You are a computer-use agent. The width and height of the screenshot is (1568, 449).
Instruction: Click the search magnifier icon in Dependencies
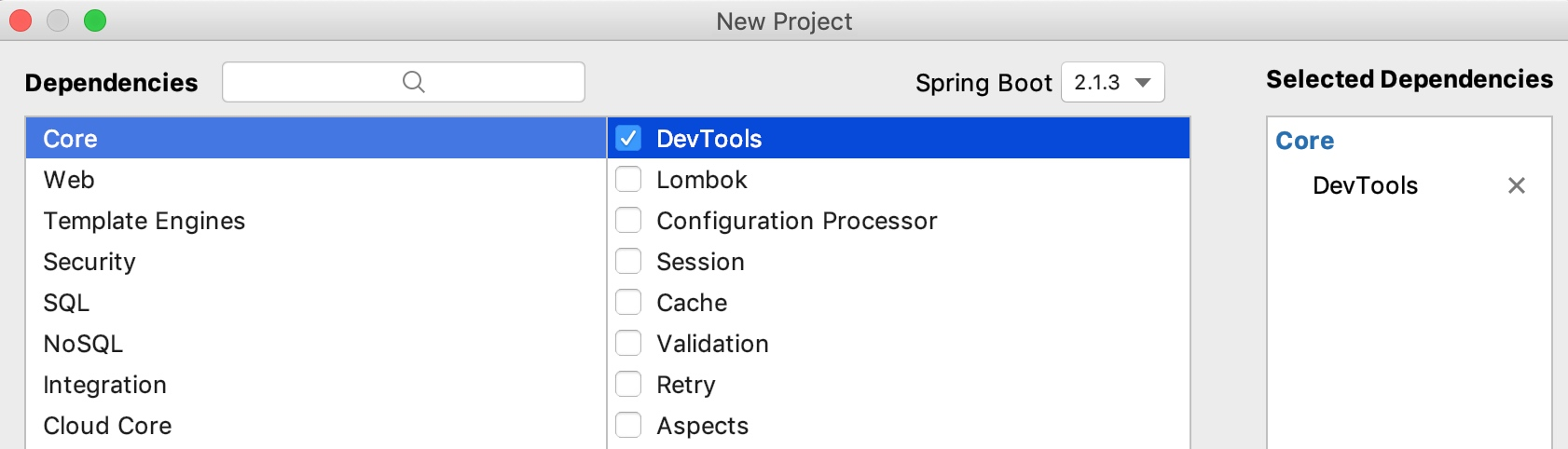pyautogui.click(x=414, y=82)
